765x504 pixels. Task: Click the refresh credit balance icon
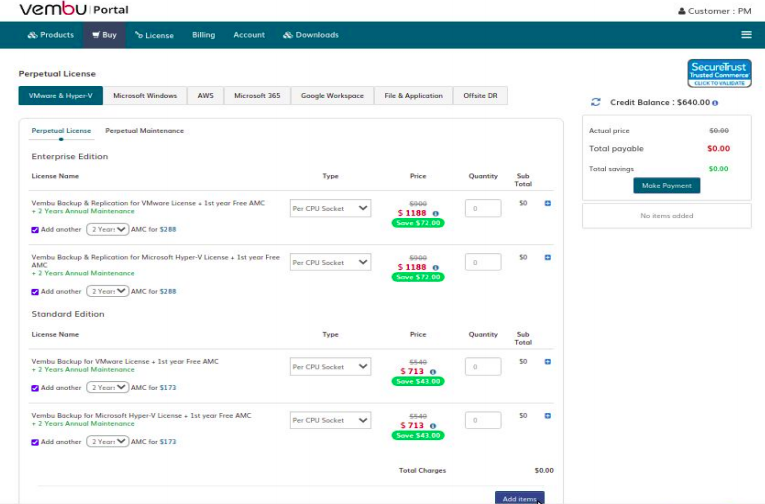click(x=595, y=102)
